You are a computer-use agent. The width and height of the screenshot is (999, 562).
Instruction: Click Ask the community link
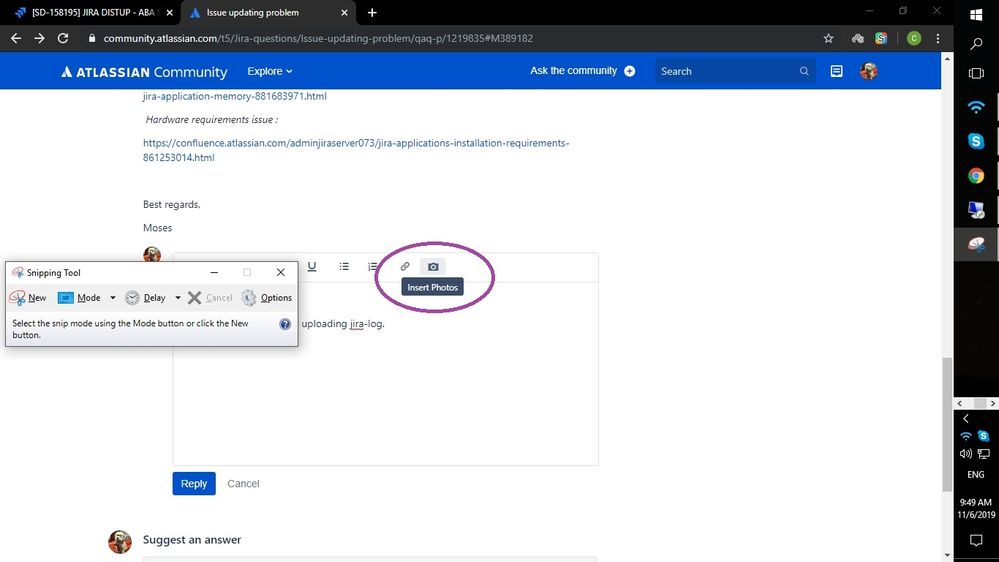point(582,71)
